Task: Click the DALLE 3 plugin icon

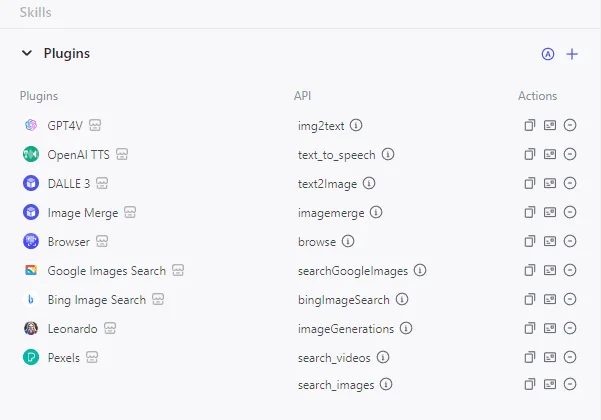Action: [31, 183]
